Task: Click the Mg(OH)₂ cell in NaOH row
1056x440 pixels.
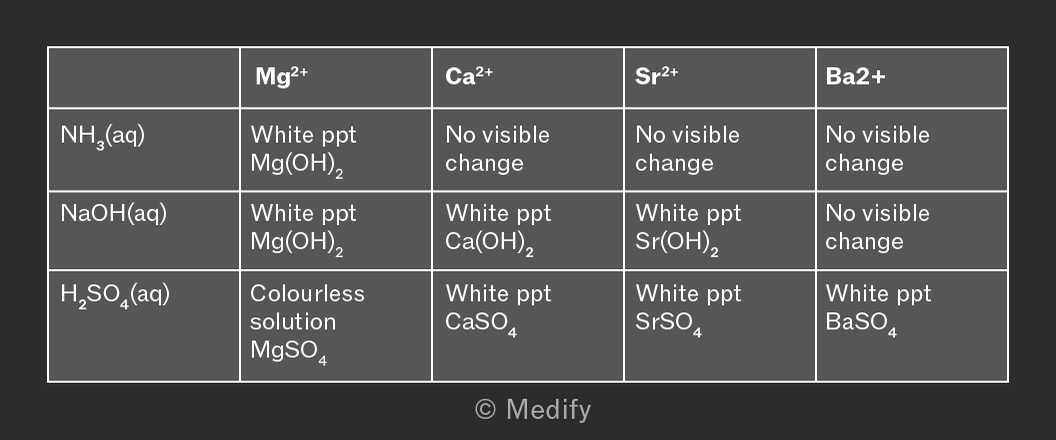Action: pos(335,230)
